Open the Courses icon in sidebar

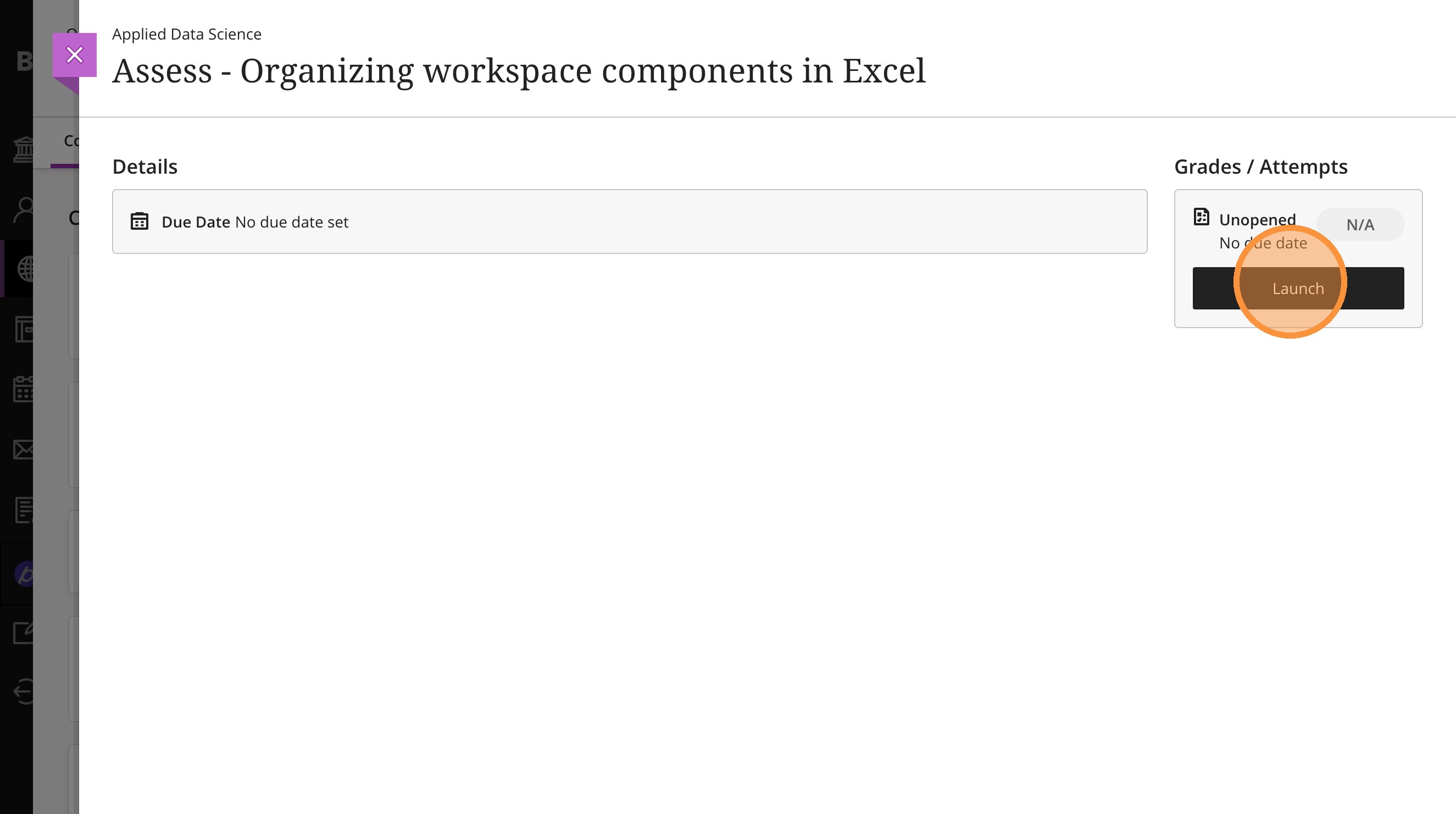pos(24,329)
